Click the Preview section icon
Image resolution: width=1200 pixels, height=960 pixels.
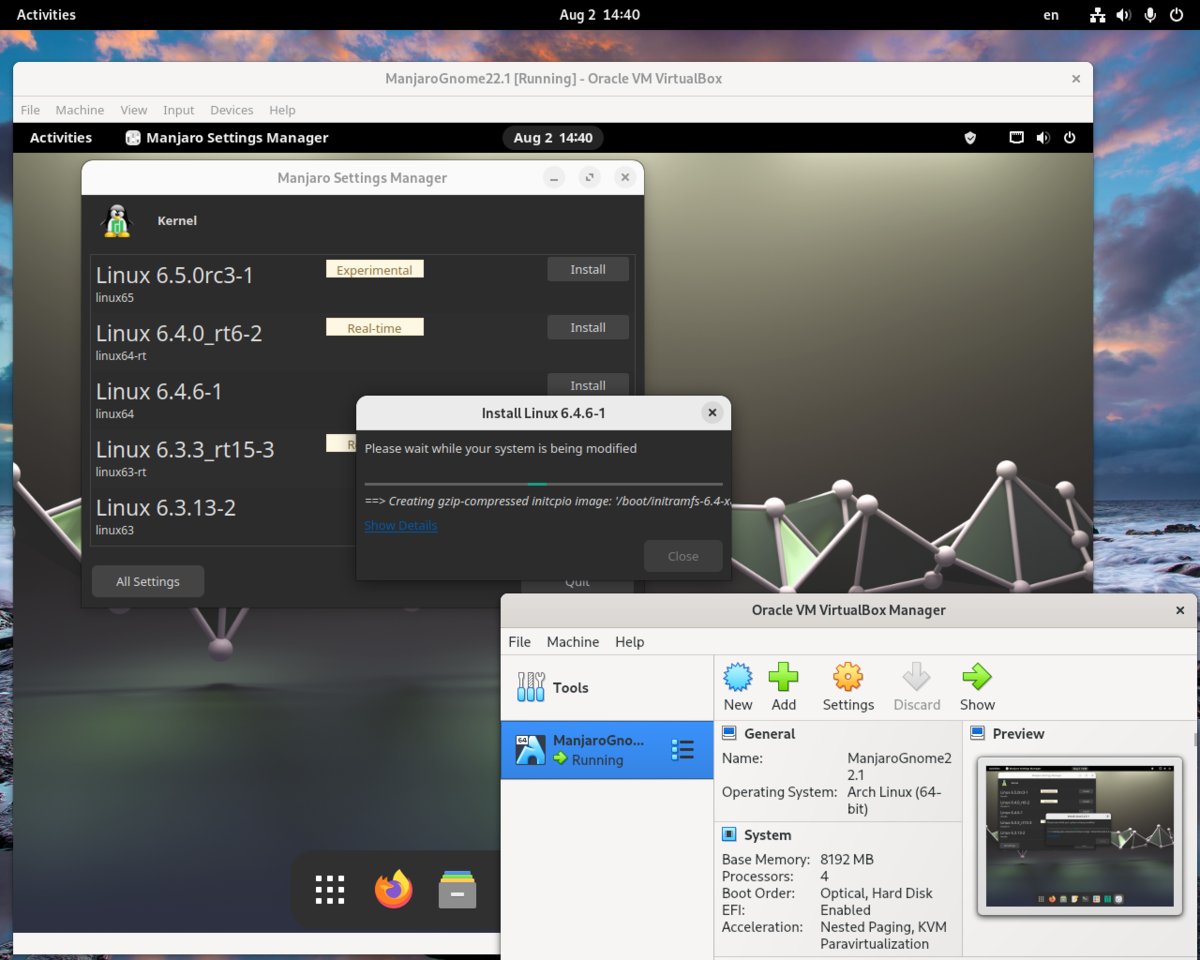click(978, 733)
